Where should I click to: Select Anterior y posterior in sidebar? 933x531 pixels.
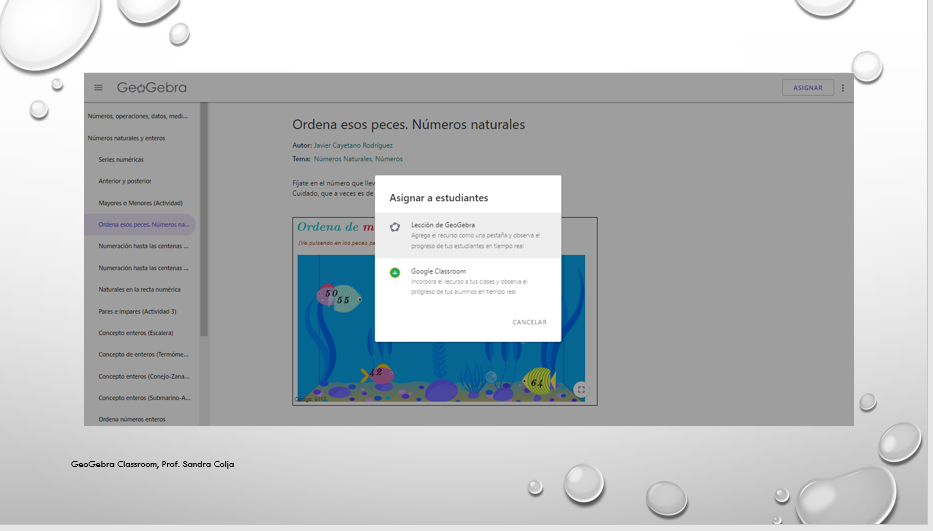click(125, 181)
